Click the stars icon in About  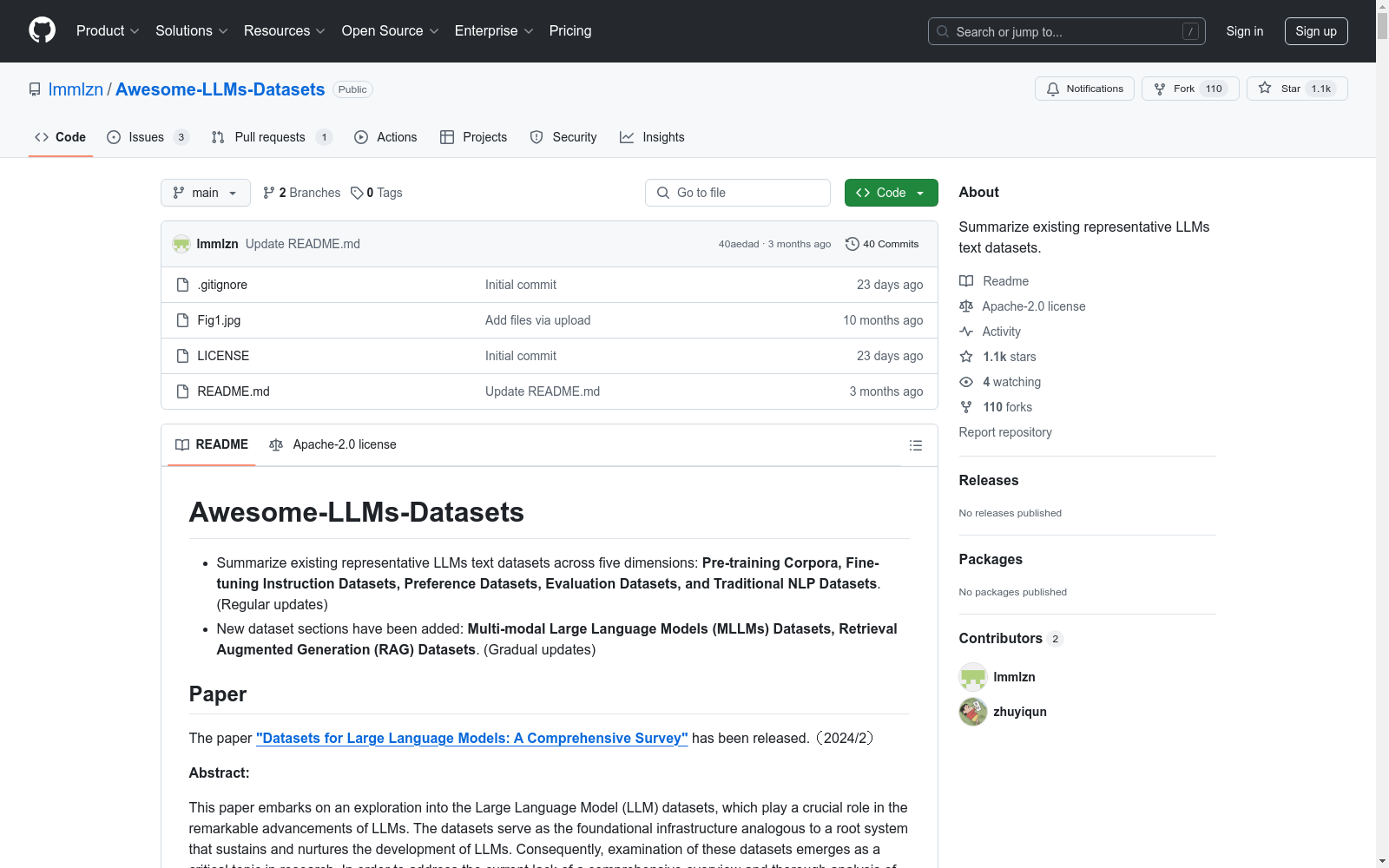coord(966,357)
